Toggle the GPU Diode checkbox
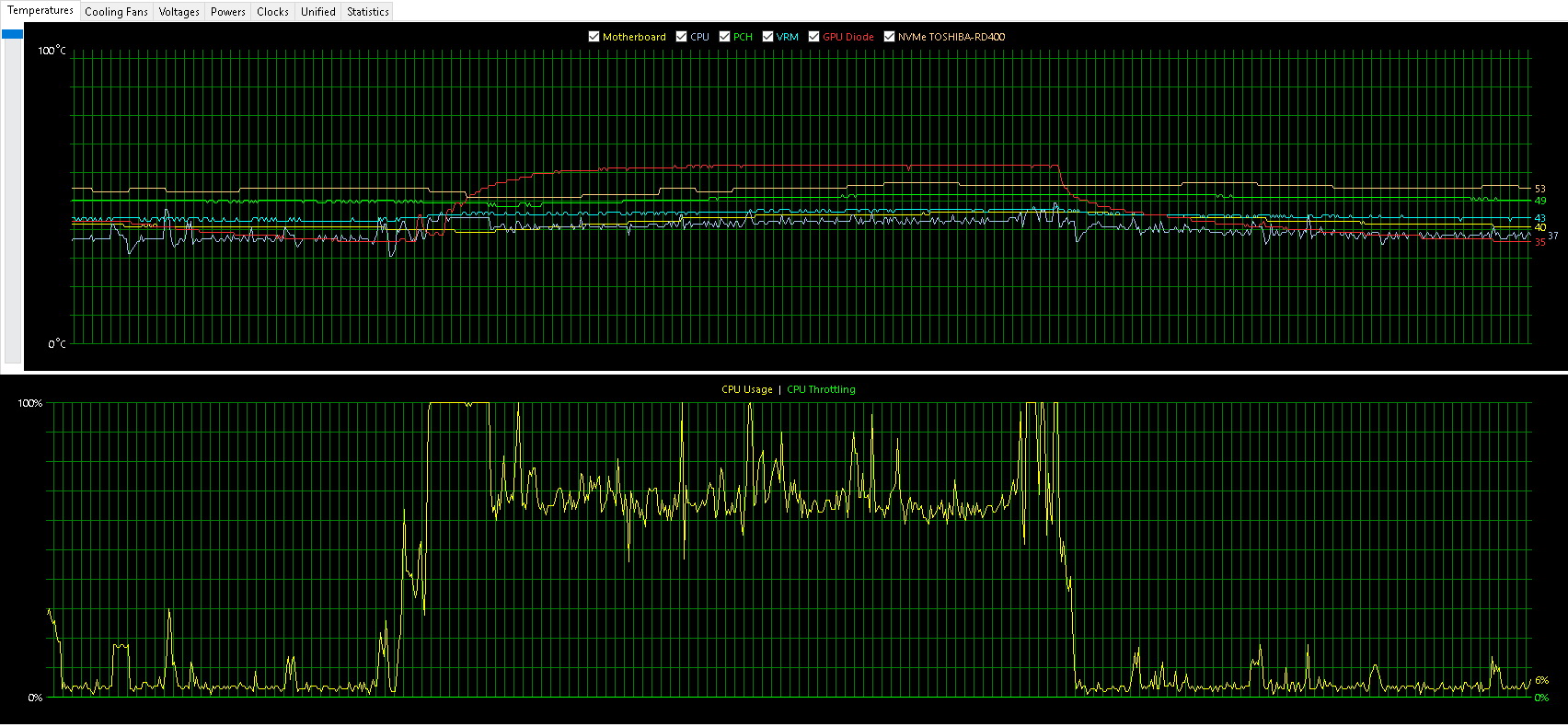Viewport: 1568px width, 727px height. tap(813, 37)
